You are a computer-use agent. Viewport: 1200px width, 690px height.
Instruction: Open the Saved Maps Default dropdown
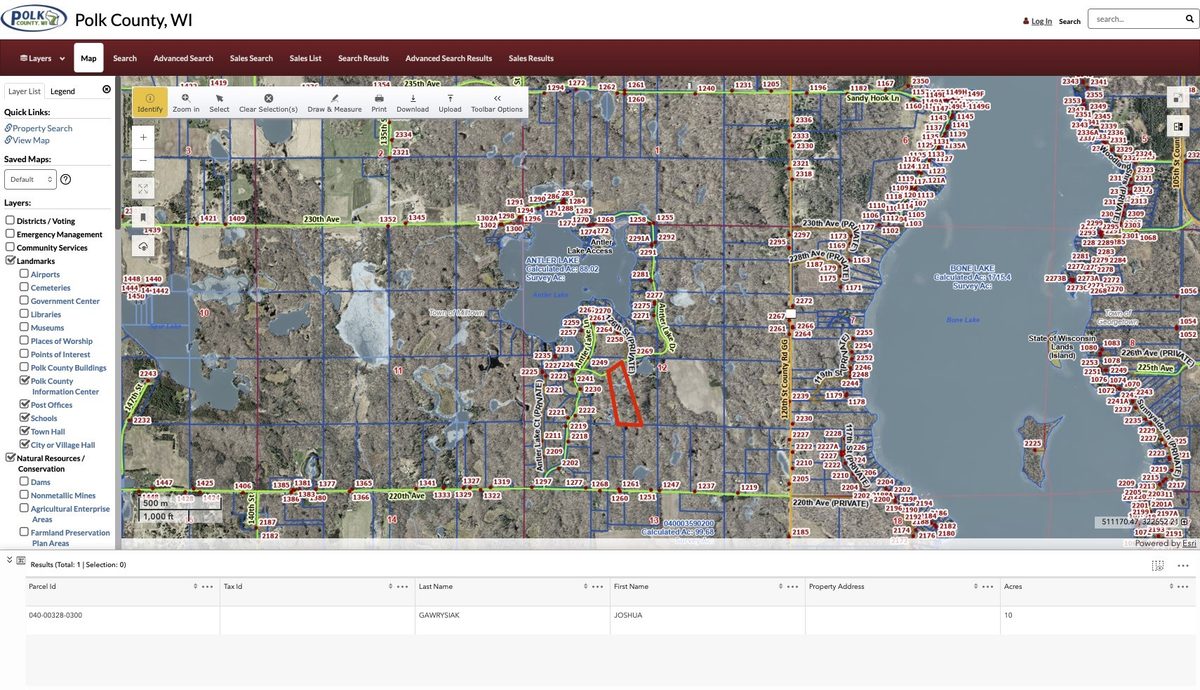tap(30, 179)
